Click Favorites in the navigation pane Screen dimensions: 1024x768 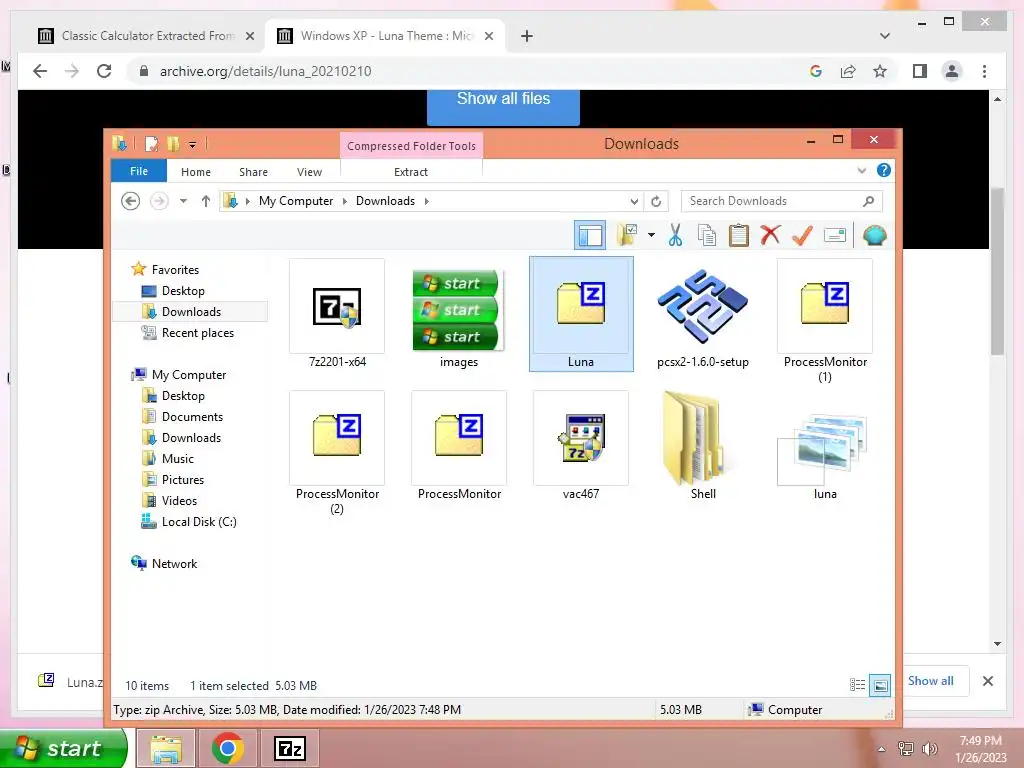click(175, 270)
